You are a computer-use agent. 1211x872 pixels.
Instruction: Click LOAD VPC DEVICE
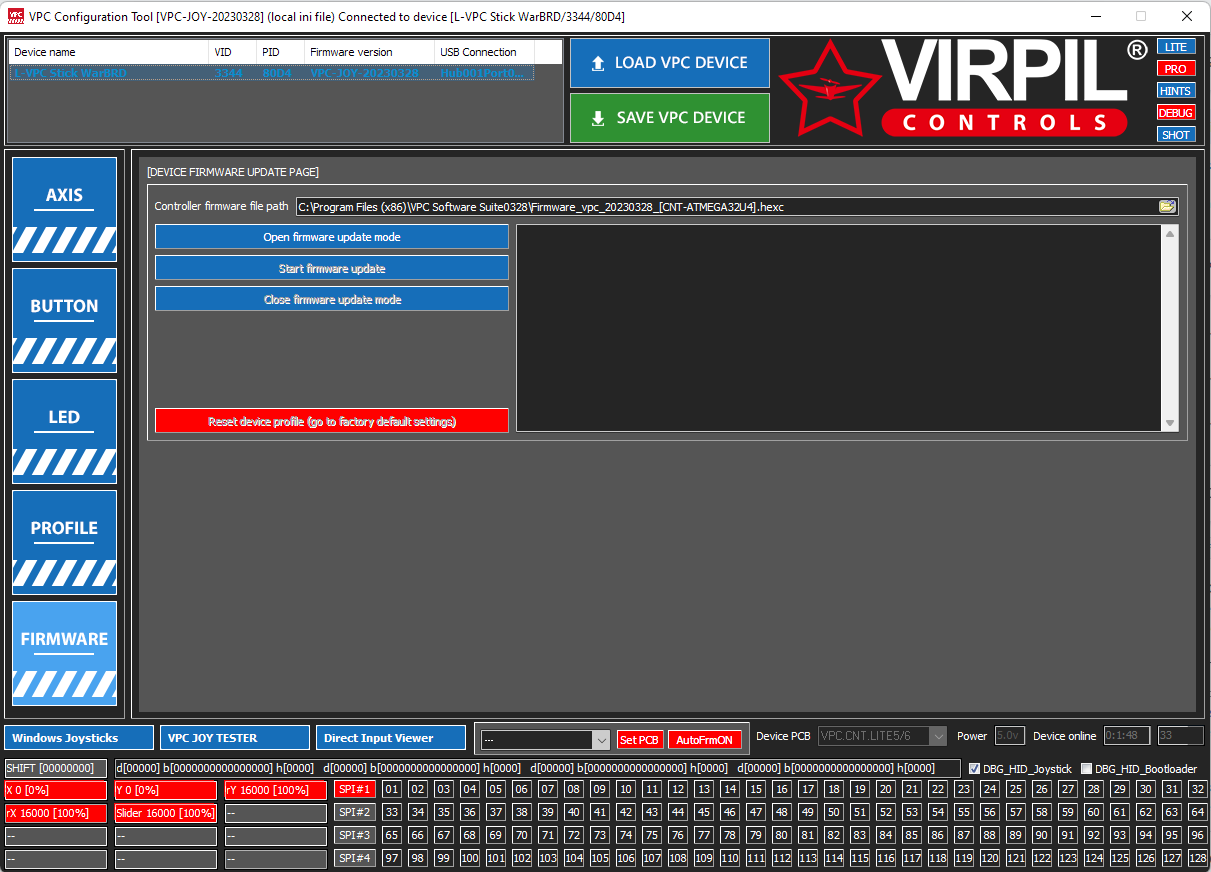tap(670, 63)
